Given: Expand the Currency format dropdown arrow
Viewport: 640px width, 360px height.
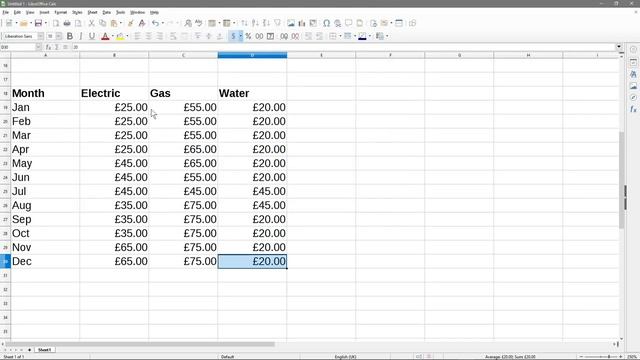Looking at the screenshot, I should click(x=240, y=36).
